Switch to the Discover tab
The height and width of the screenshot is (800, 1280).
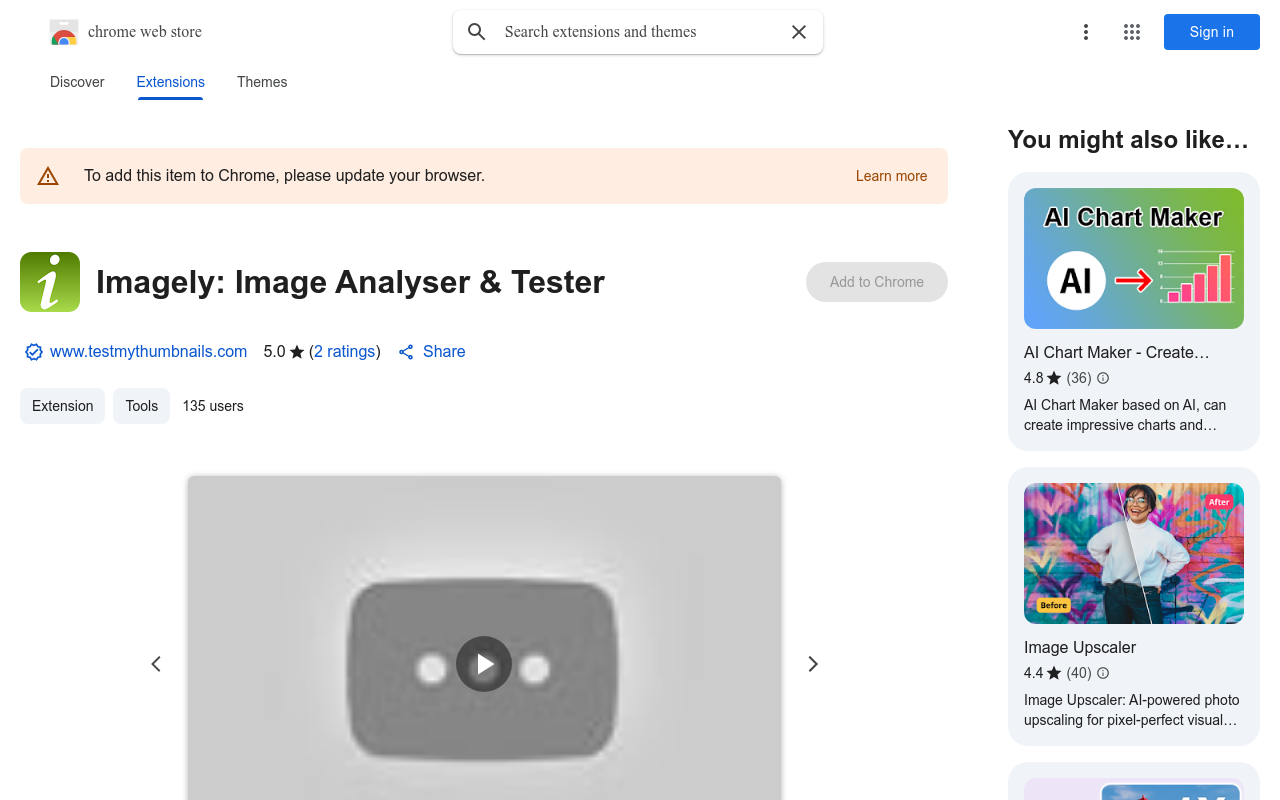click(x=77, y=82)
